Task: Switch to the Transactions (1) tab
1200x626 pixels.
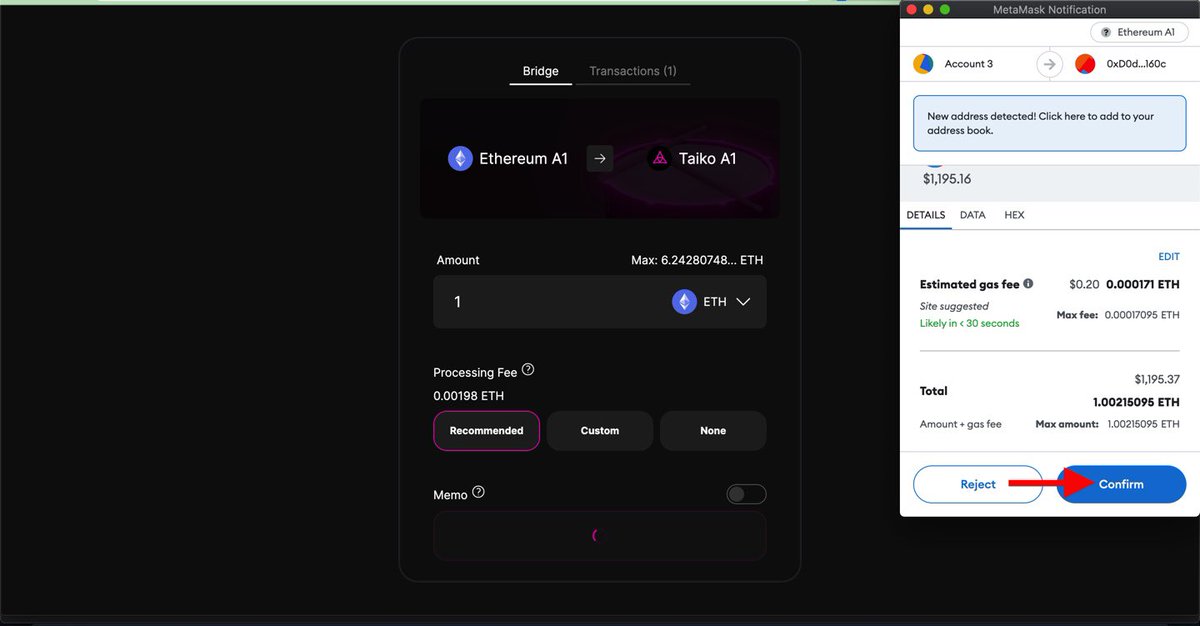Action: (633, 71)
